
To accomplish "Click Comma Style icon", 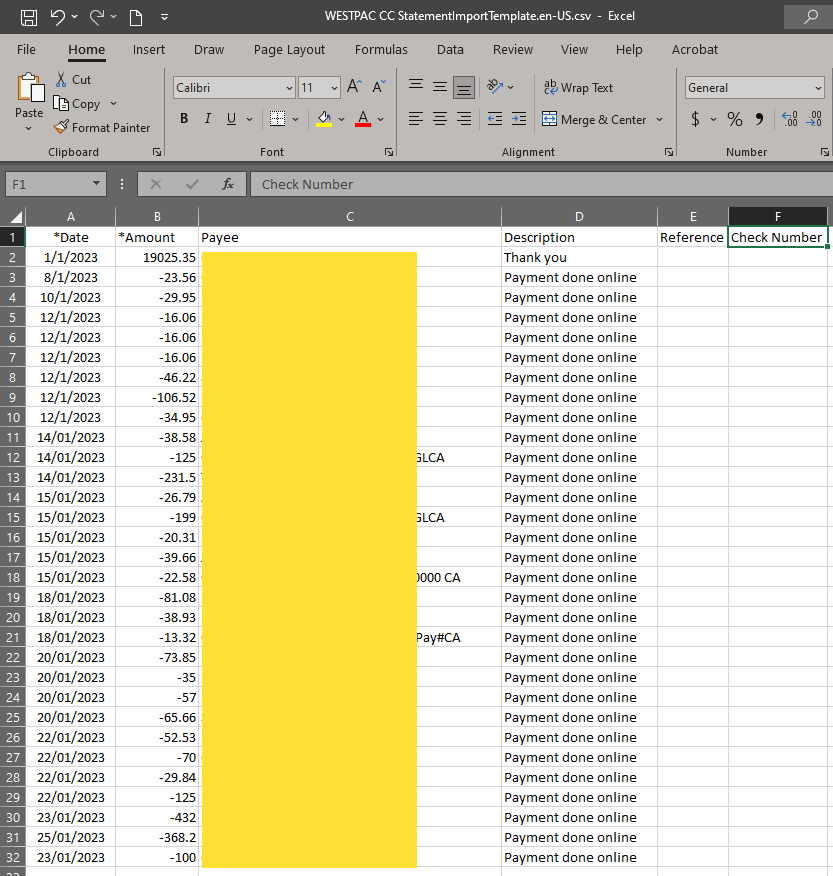I will click(759, 119).
